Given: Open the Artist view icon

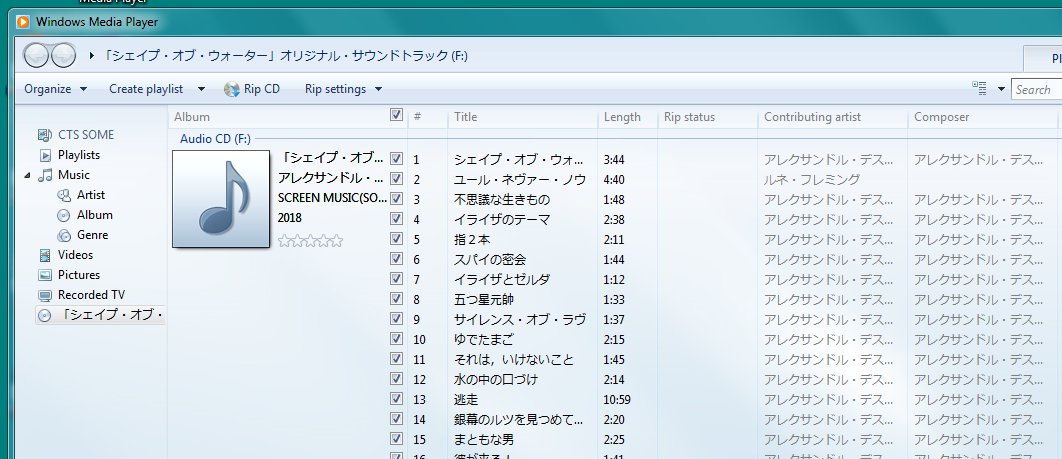Looking at the screenshot, I should tap(64, 195).
